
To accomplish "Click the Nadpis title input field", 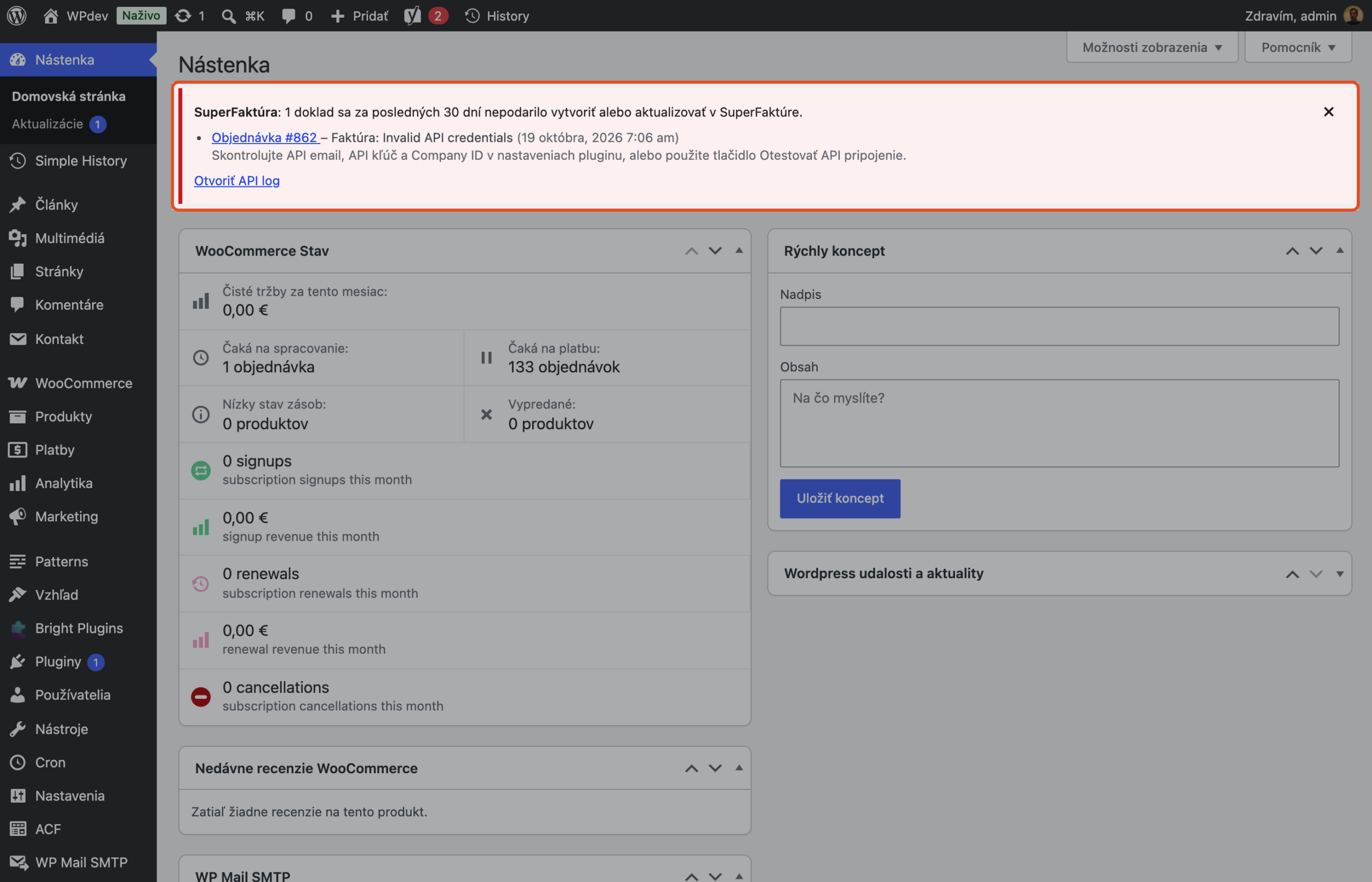I will click(x=1059, y=326).
